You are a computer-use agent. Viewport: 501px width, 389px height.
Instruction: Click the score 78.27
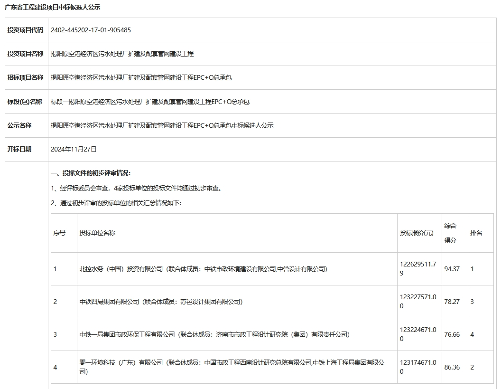coord(452,301)
